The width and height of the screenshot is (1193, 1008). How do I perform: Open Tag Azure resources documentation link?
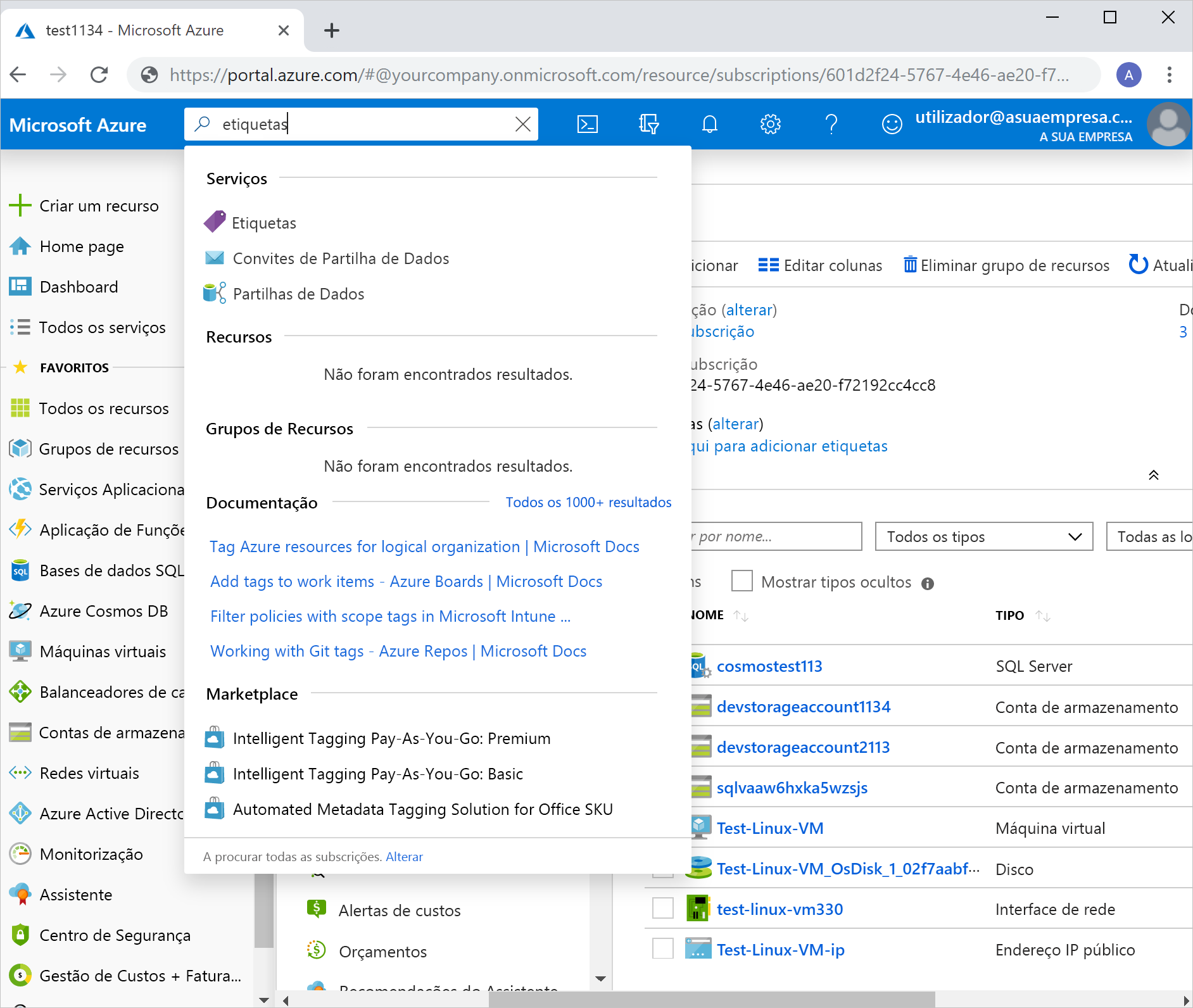(x=424, y=546)
